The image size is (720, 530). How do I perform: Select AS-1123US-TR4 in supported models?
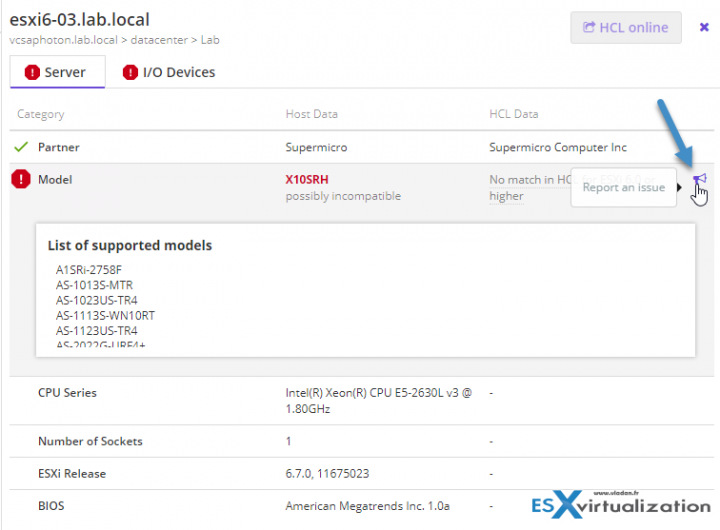[x=96, y=331]
